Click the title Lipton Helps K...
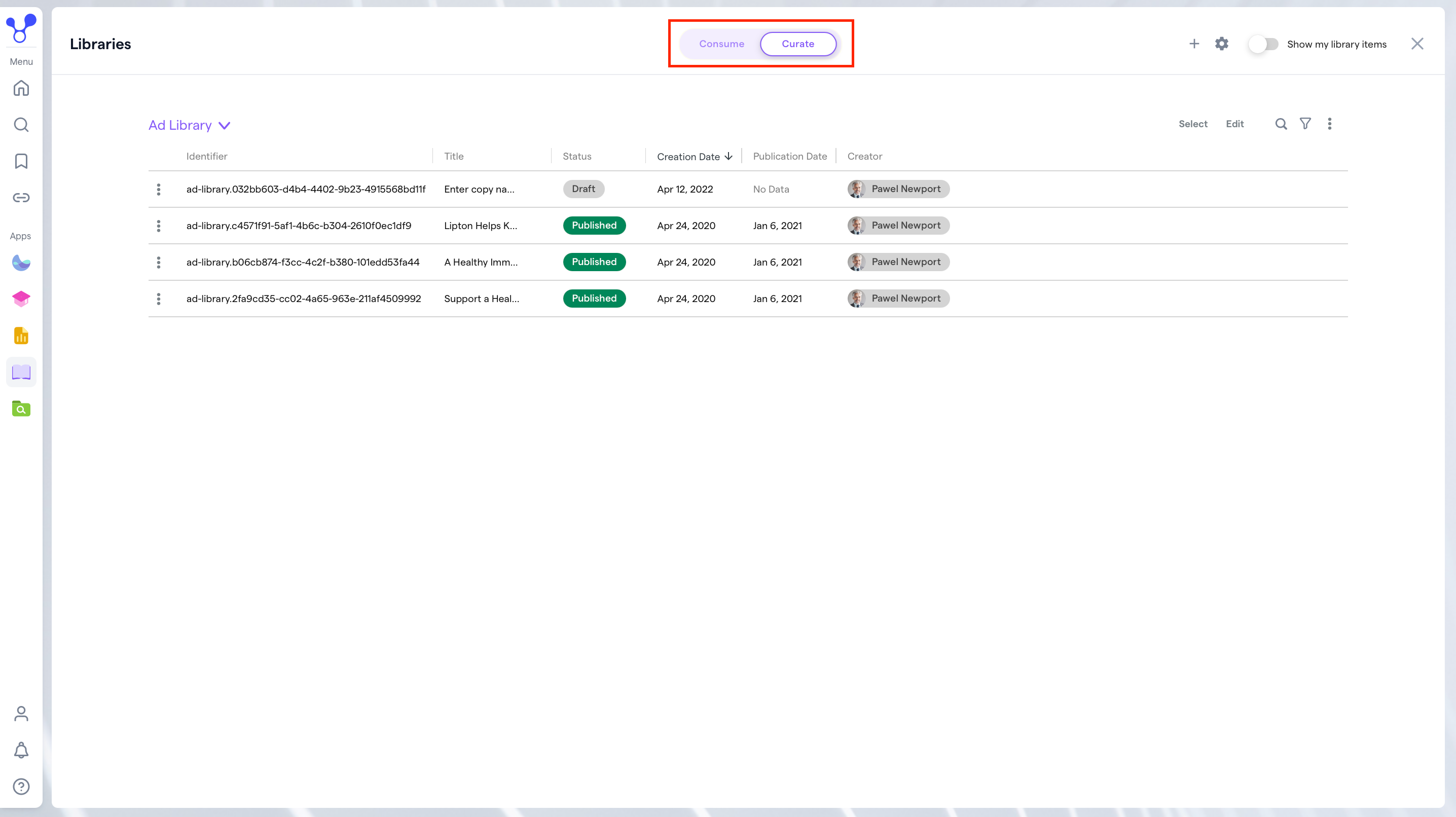The image size is (1456, 817). (x=481, y=226)
